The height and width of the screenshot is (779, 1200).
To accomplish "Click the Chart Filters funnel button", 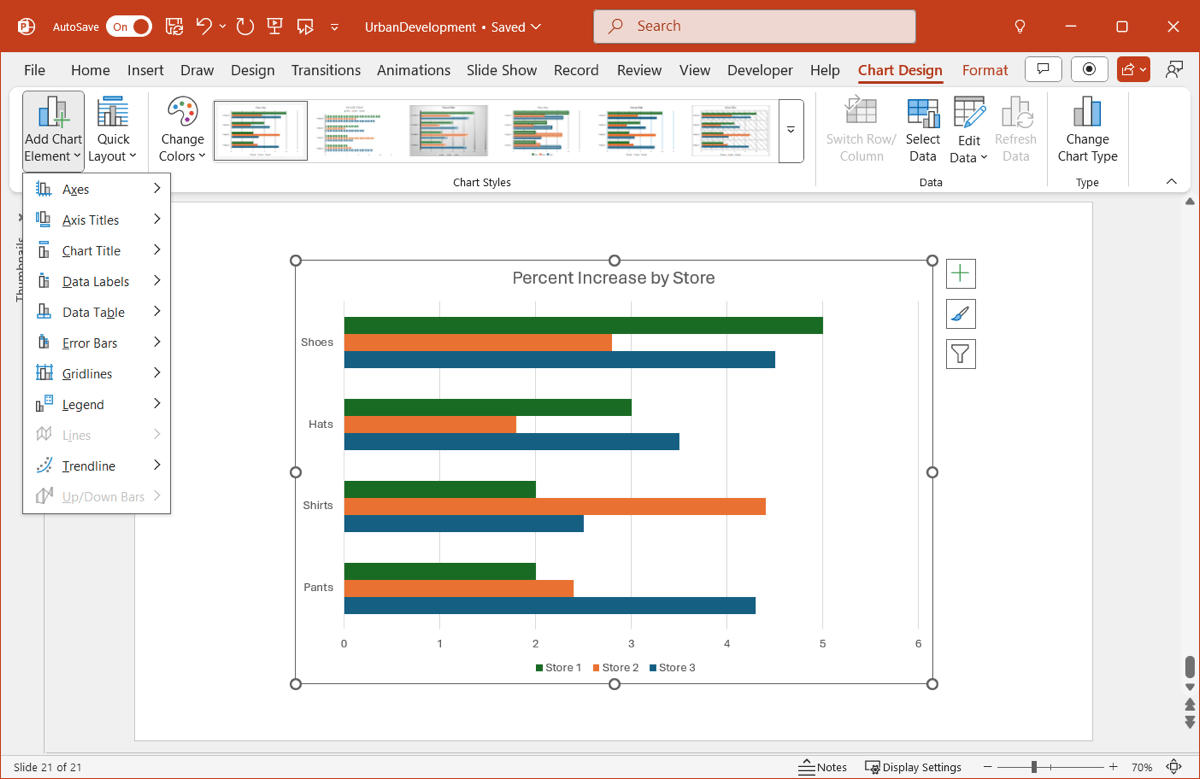I will (961, 354).
